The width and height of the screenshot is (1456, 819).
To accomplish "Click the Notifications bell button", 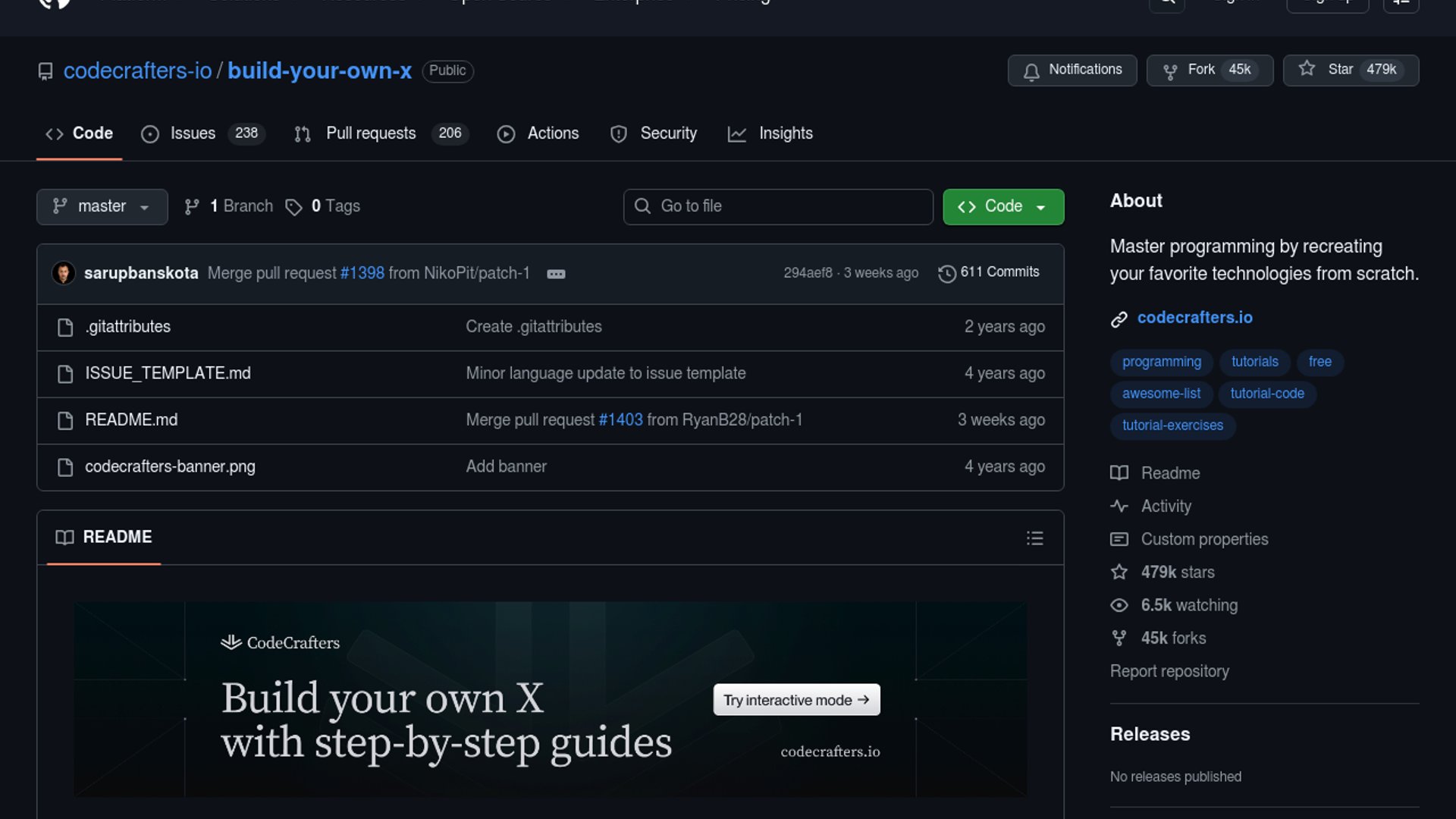I will [x=1072, y=70].
